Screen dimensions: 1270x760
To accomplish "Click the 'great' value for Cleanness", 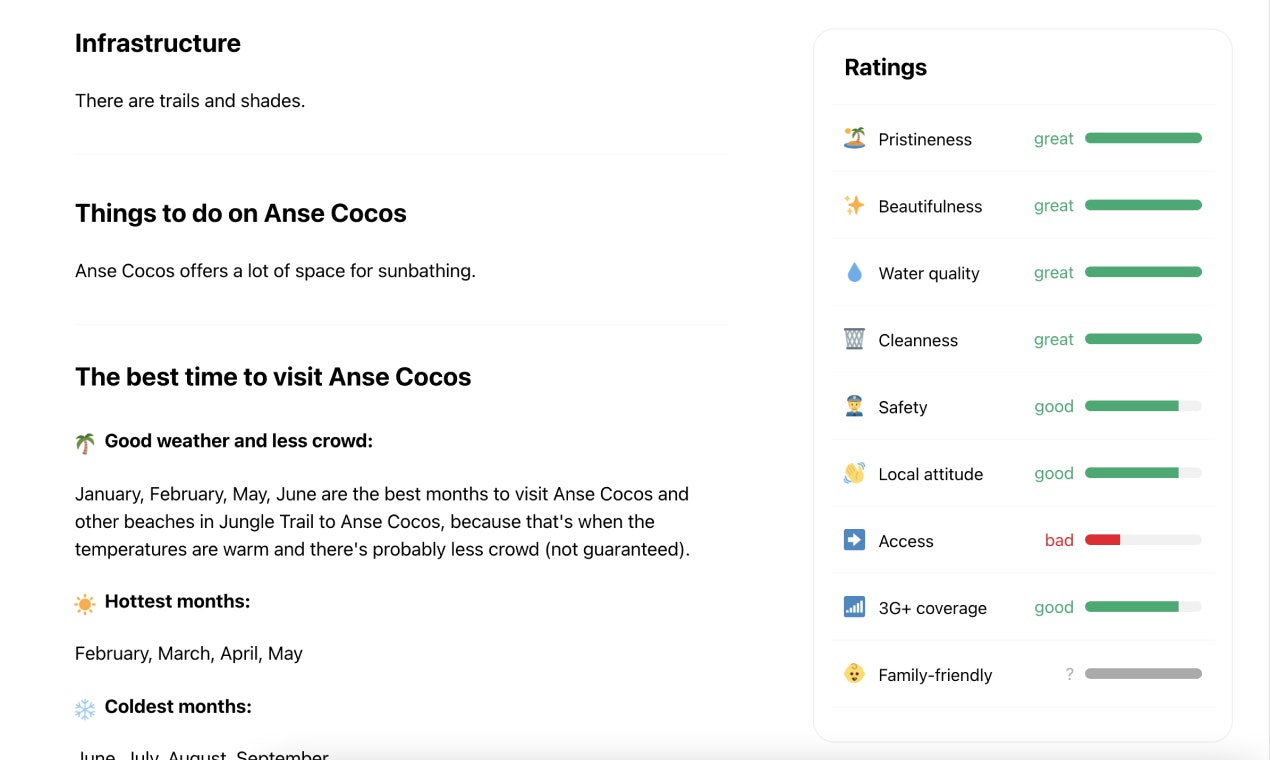I will tap(1054, 340).
